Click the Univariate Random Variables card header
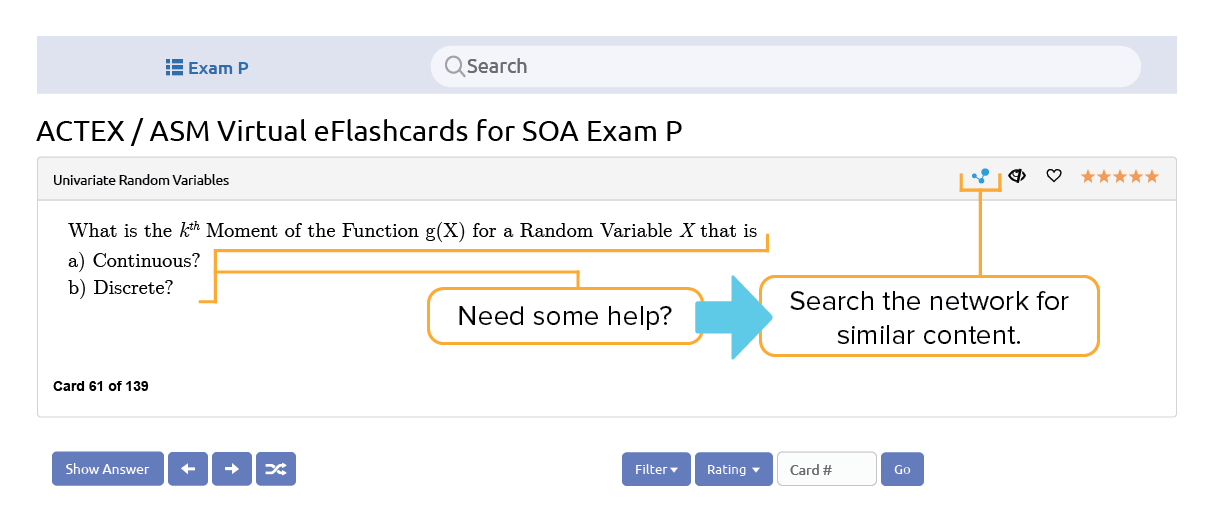The image size is (1215, 522). click(141, 180)
